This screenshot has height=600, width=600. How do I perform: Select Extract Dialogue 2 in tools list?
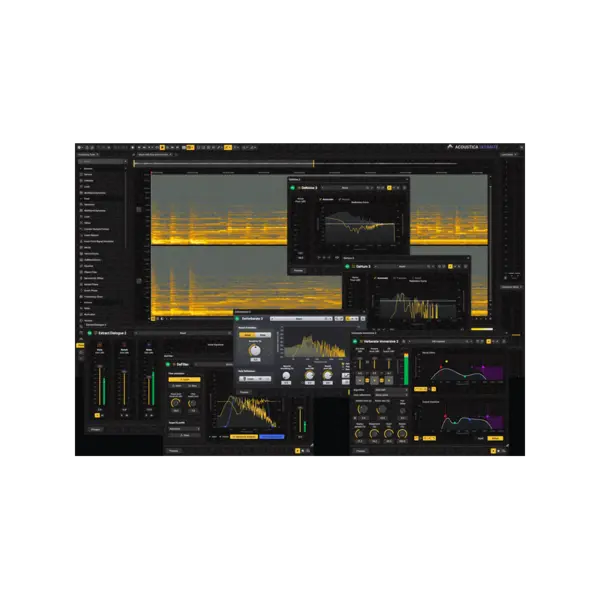tap(96, 325)
